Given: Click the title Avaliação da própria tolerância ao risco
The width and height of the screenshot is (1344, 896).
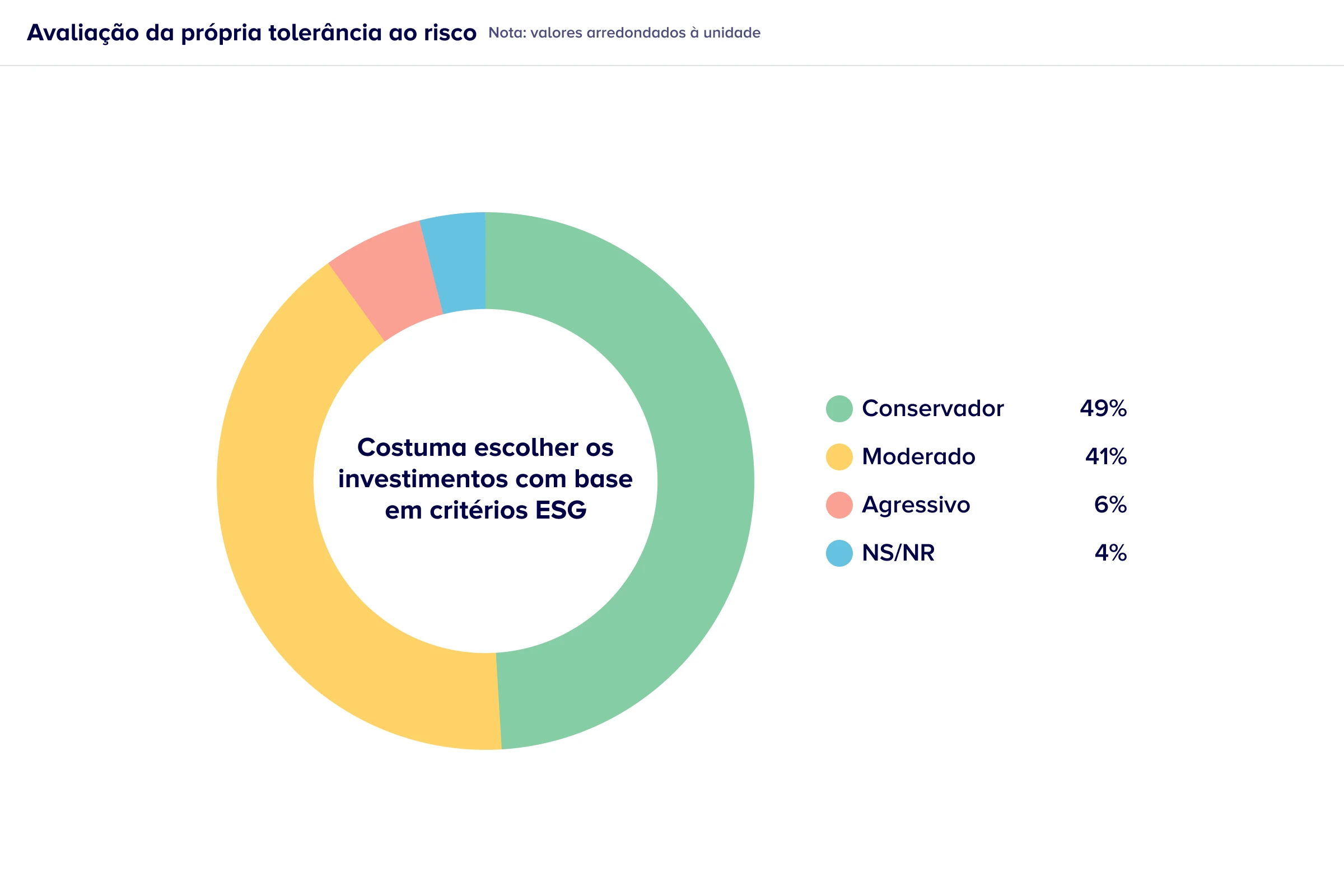Looking at the screenshot, I should (251, 32).
